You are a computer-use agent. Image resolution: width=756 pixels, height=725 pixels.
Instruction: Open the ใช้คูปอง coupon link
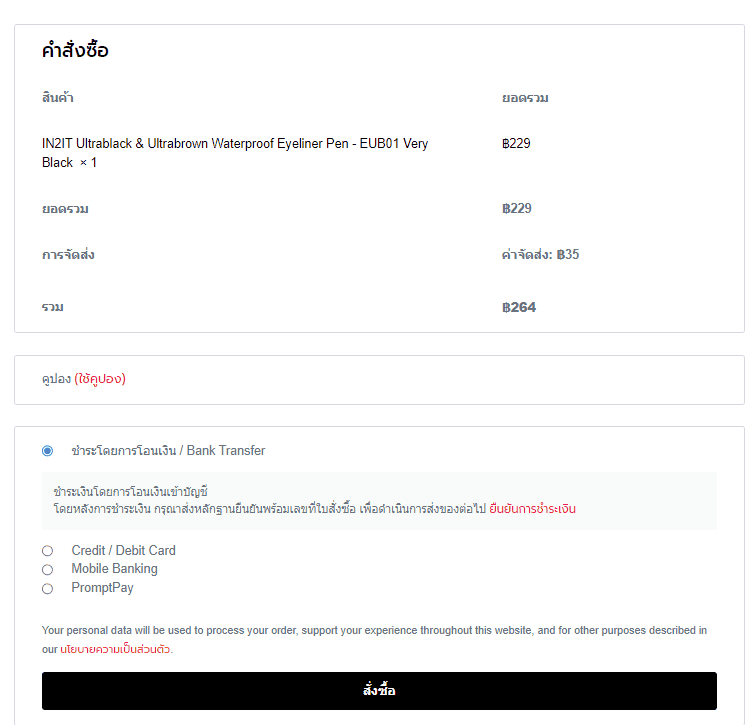pos(100,379)
